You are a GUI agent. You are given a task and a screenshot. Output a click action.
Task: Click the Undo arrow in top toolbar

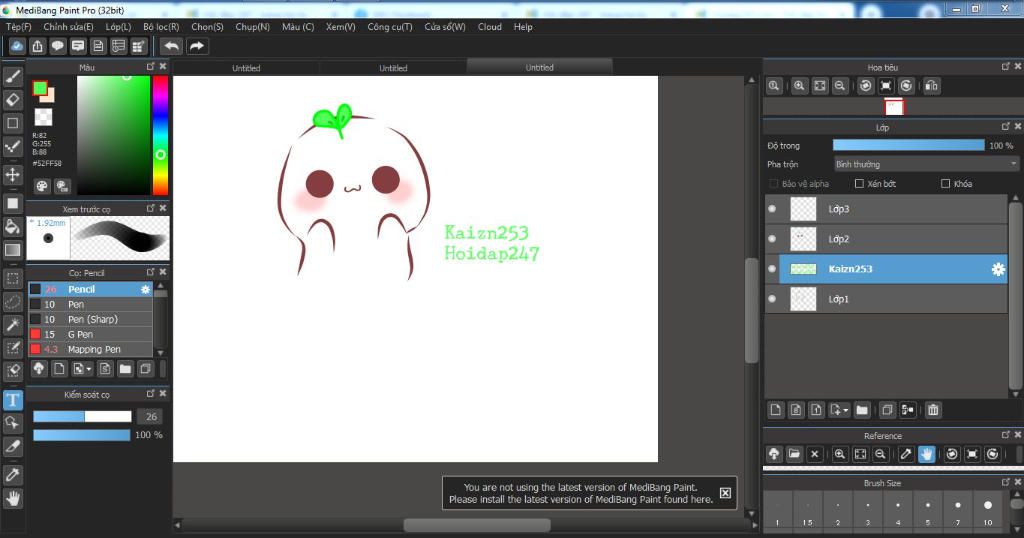point(171,46)
